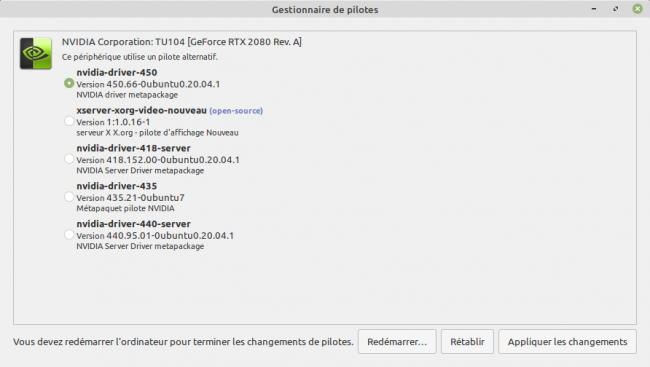The image size is (650, 367).
Task: Click the NVIDIA logo icon
Action: [x=36, y=53]
